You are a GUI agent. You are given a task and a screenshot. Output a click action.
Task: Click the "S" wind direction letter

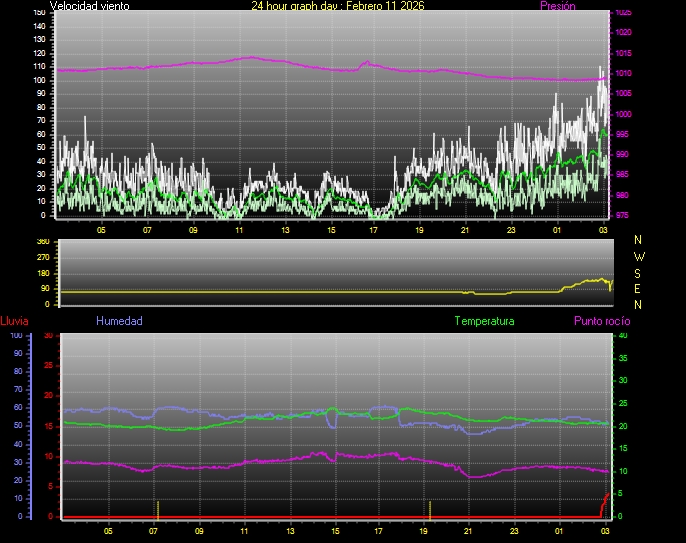tap(639, 272)
